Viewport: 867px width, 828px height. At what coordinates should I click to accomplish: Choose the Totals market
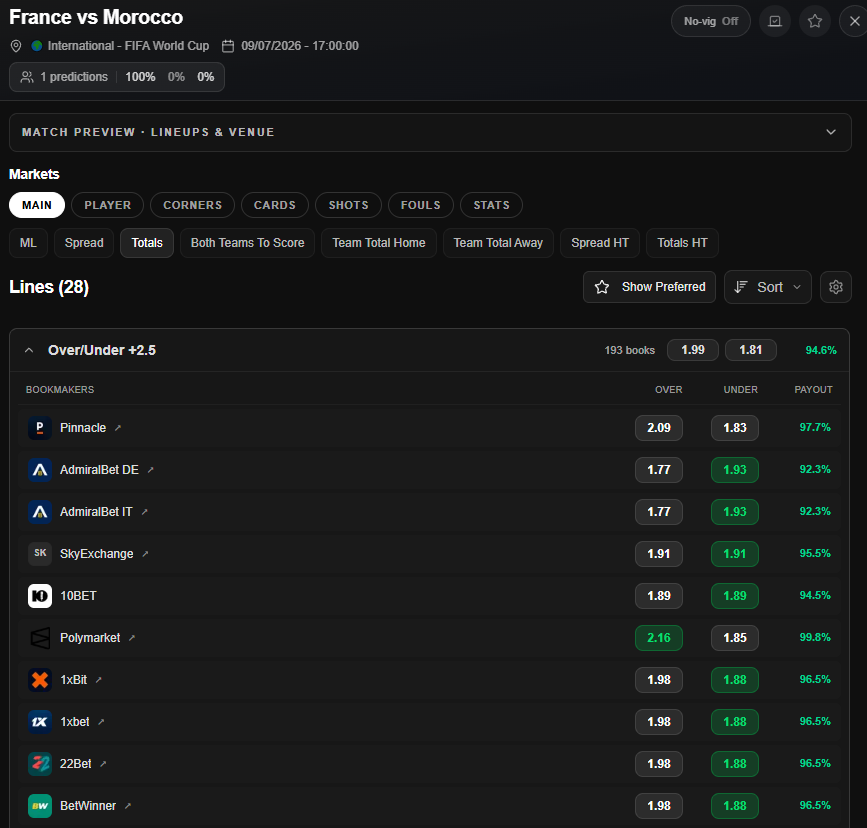[x=147, y=243]
